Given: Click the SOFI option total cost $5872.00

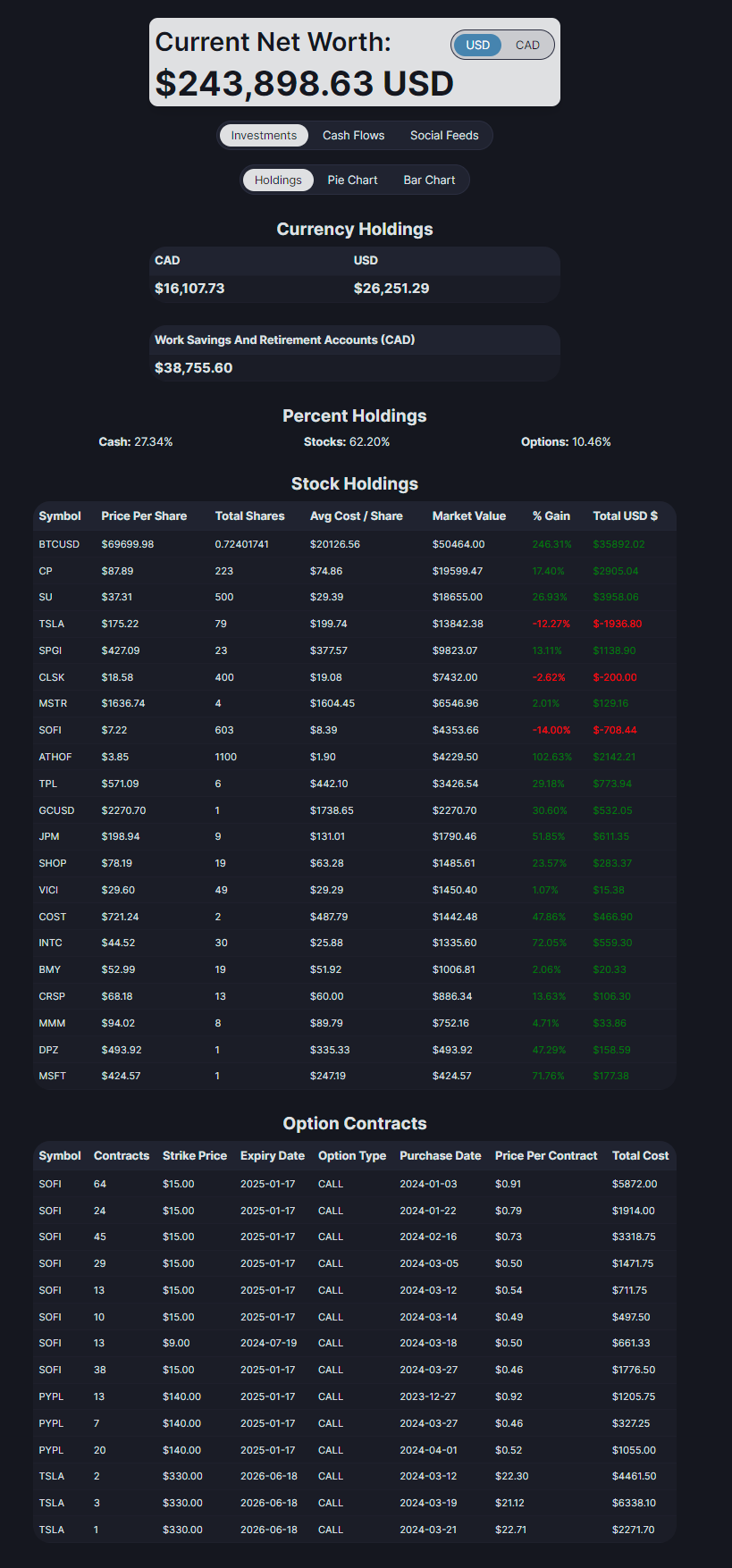Looking at the screenshot, I should [x=635, y=1184].
